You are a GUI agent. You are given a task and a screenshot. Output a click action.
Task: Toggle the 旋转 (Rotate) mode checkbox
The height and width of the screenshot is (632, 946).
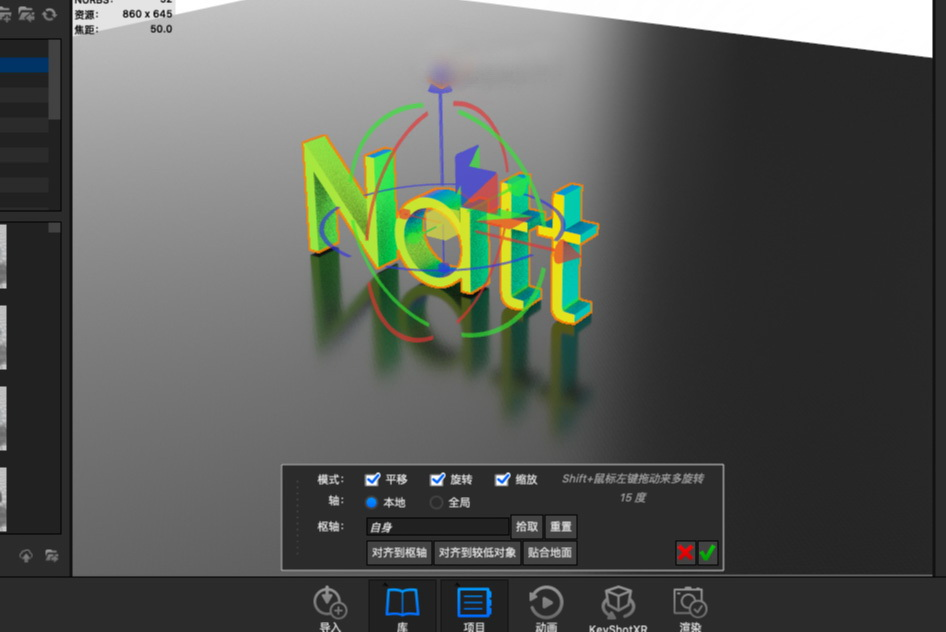coord(437,479)
